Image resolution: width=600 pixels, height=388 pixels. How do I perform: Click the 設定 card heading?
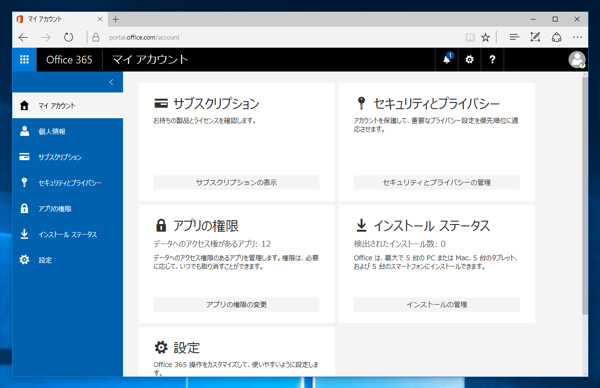[x=187, y=347]
